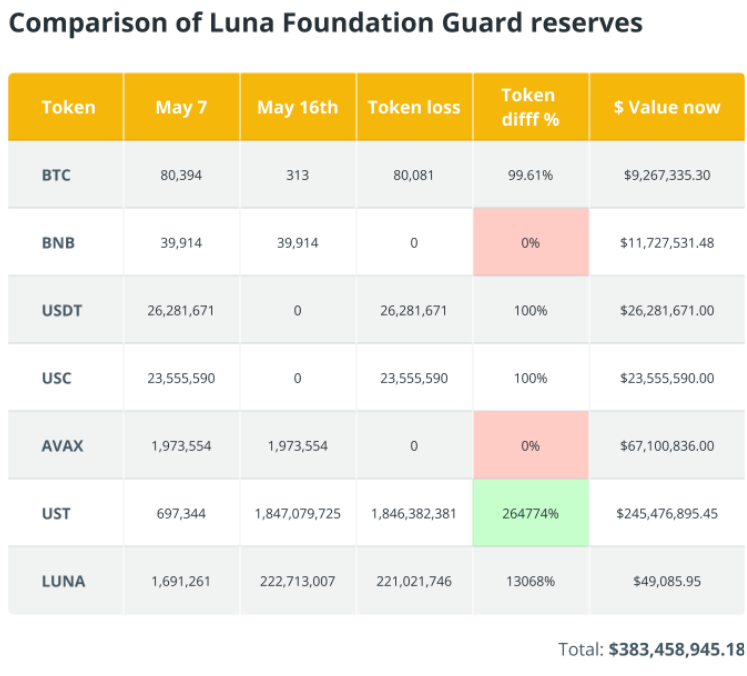Image resolution: width=747 pixels, height=676 pixels.
Task: Click value $11,727,531.48
Action: (x=667, y=243)
